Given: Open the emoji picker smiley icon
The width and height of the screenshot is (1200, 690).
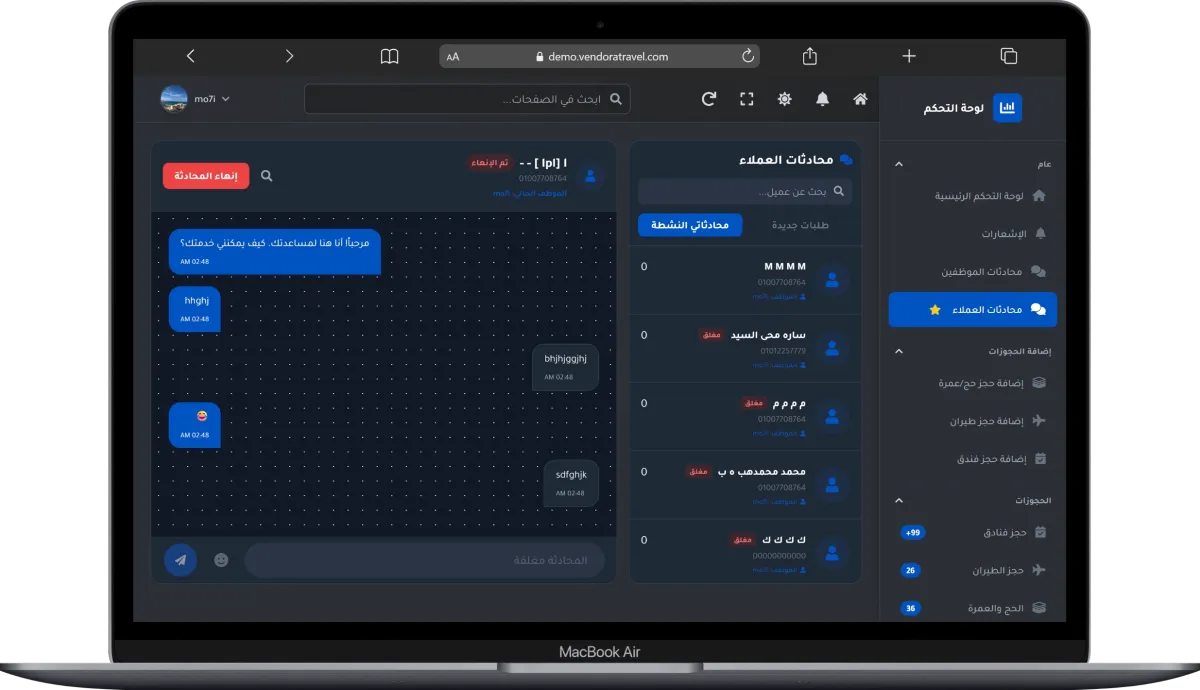Looking at the screenshot, I should (221, 560).
